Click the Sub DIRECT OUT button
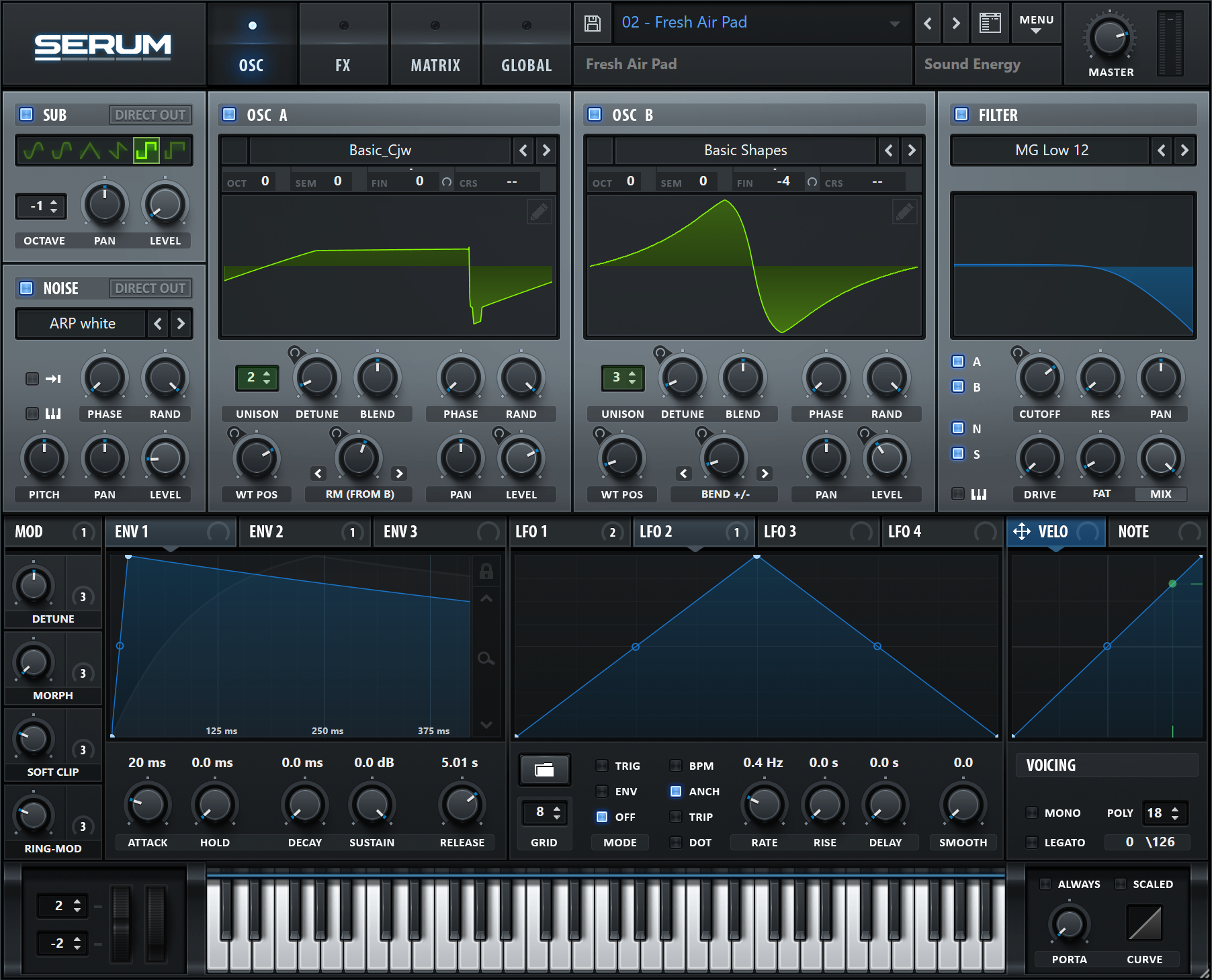The image size is (1212, 980). 150,115
